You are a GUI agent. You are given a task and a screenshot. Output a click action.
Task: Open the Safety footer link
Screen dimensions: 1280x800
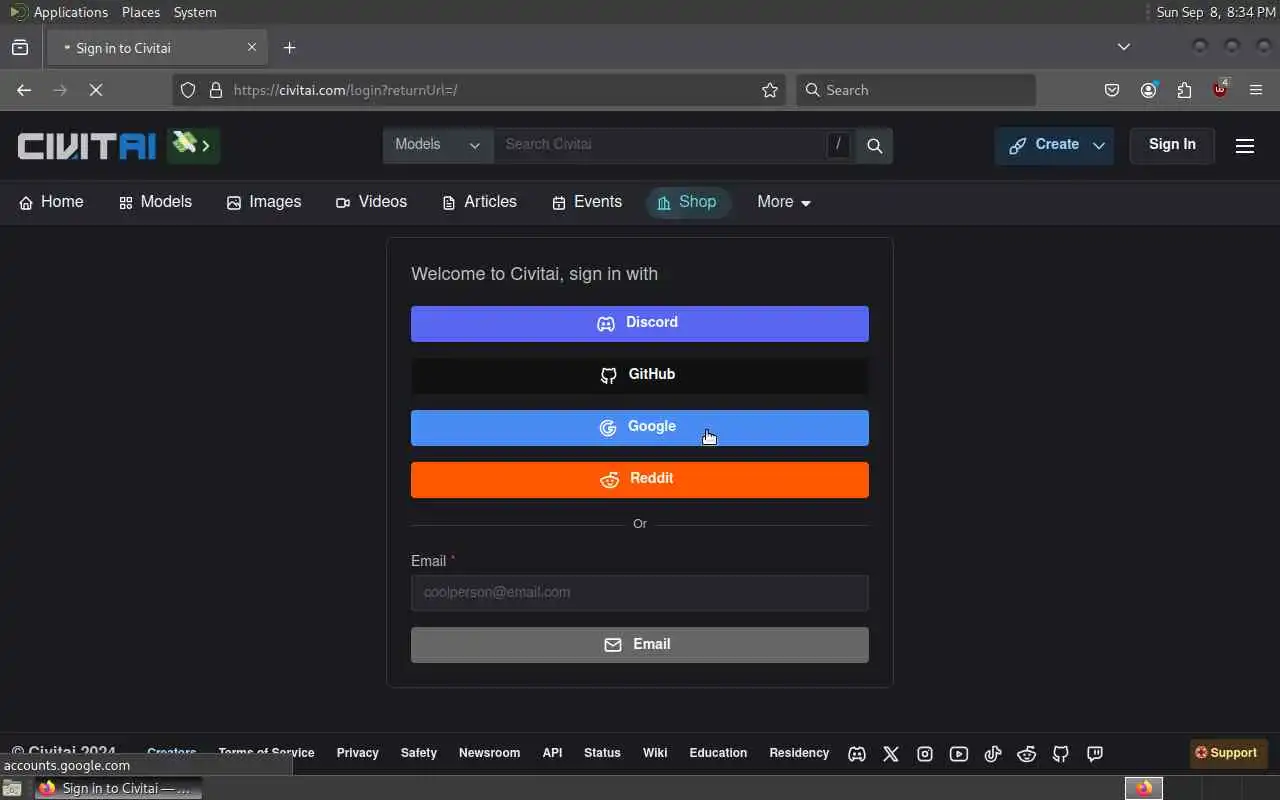[x=419, y=753]
